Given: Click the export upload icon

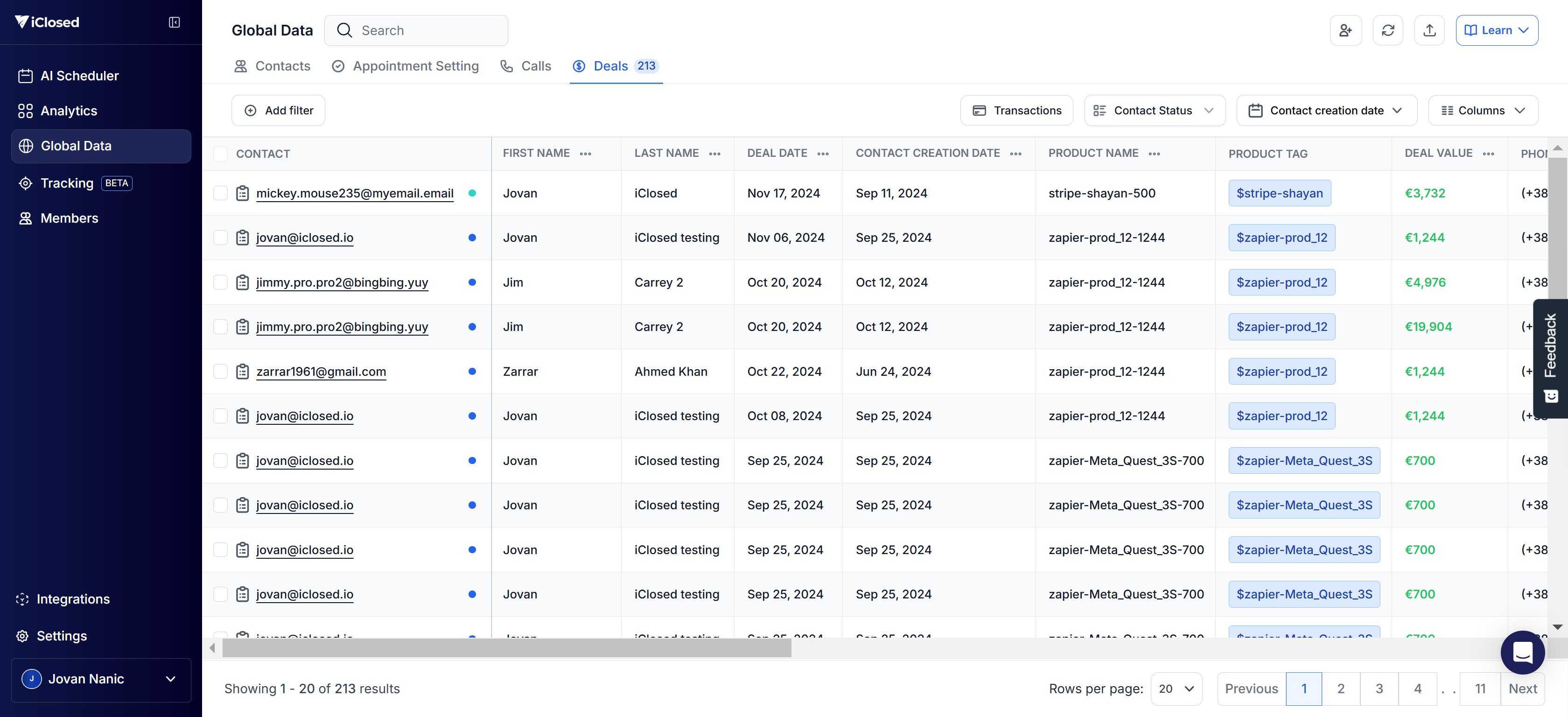Looking at the screenshot, I should click(x=1429, y=30).
